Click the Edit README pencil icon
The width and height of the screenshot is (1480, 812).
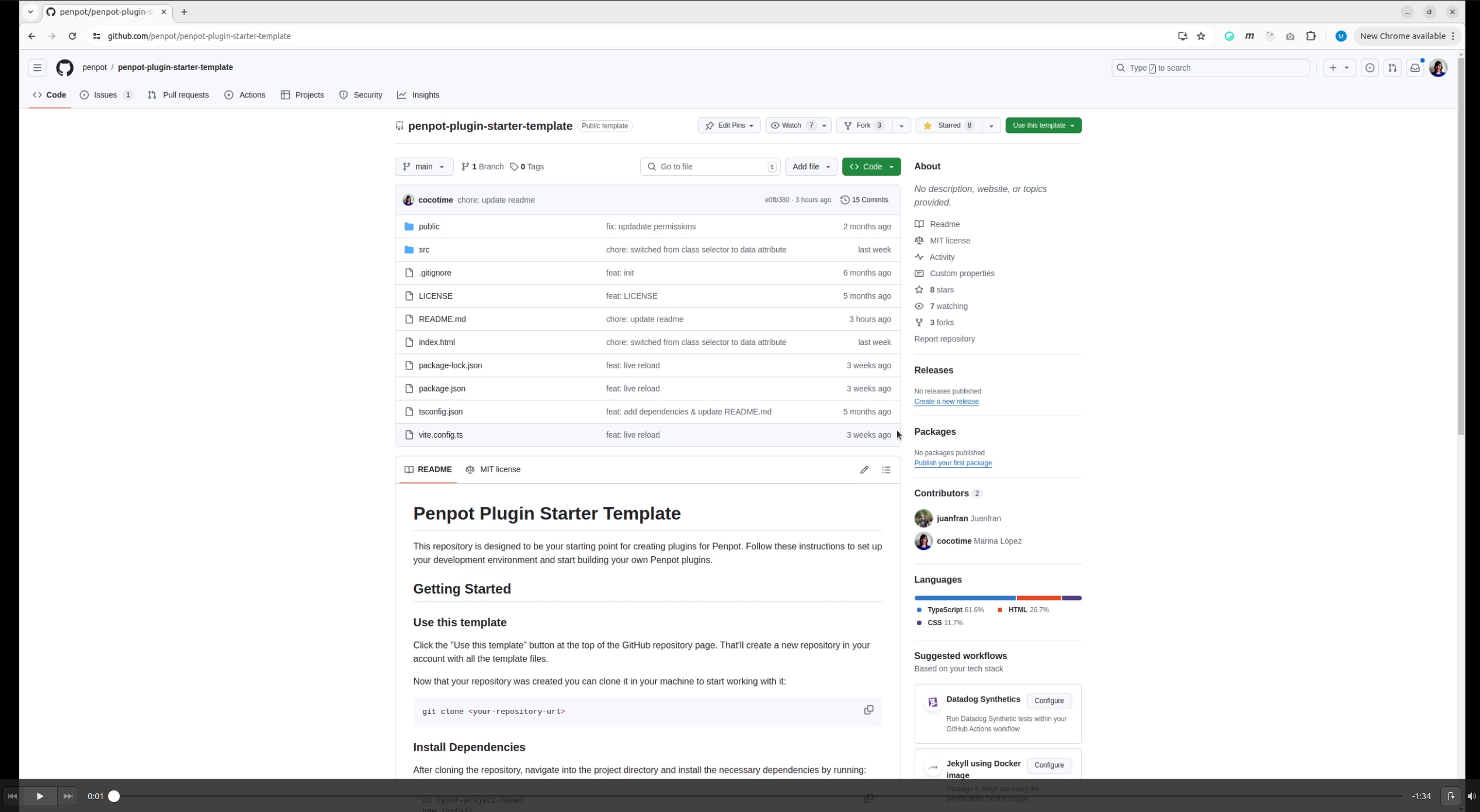(864, 469)
